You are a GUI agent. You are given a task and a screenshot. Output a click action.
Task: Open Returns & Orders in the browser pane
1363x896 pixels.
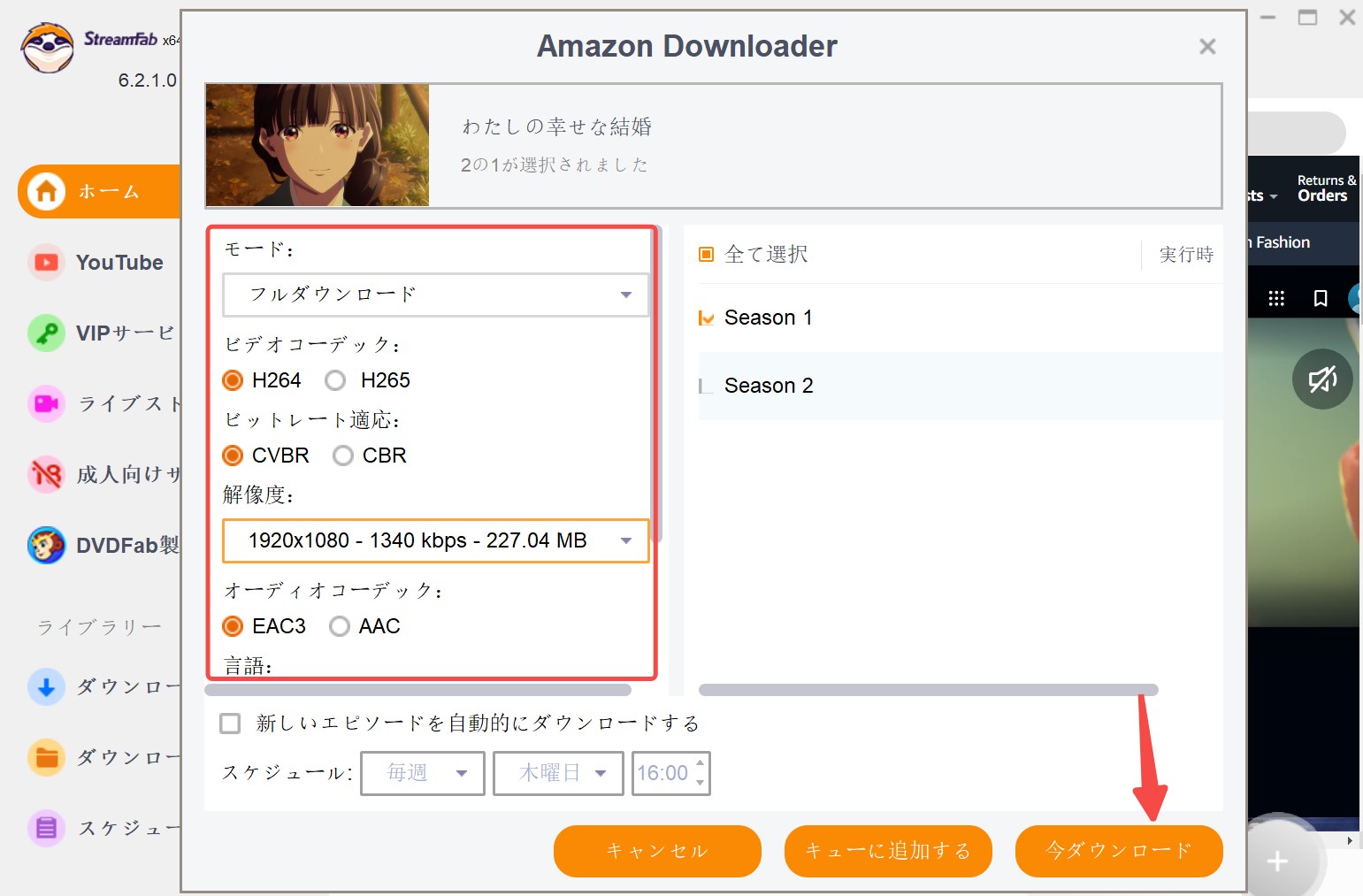pyautogui.click(x=1326, y=188)
